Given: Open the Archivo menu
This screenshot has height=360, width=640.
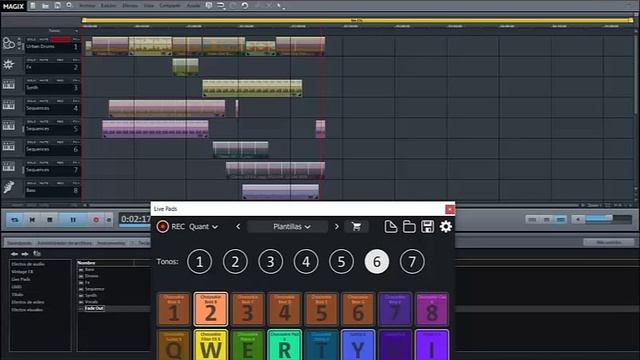Looking at the screenshot, I should coord(87,6).
